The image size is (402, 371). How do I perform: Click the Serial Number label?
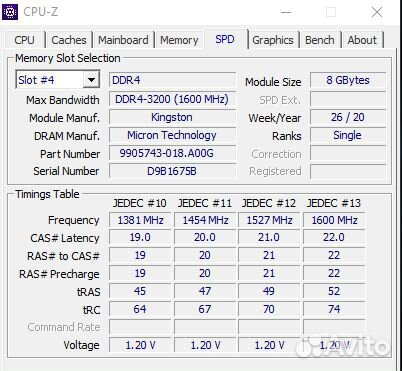(66, 171)
